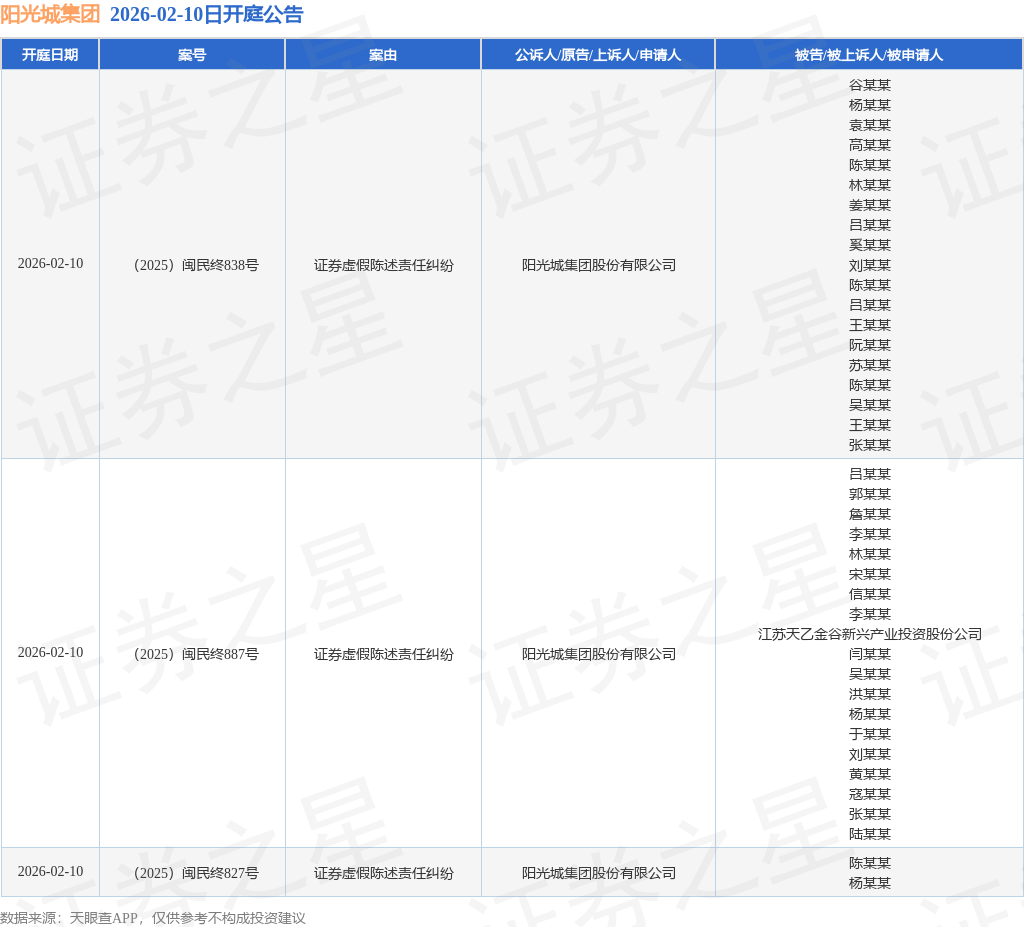Viewport: 1024px width, 927px height.
Task: Click the 案由 column header
Action: click(x=383, y=55)
